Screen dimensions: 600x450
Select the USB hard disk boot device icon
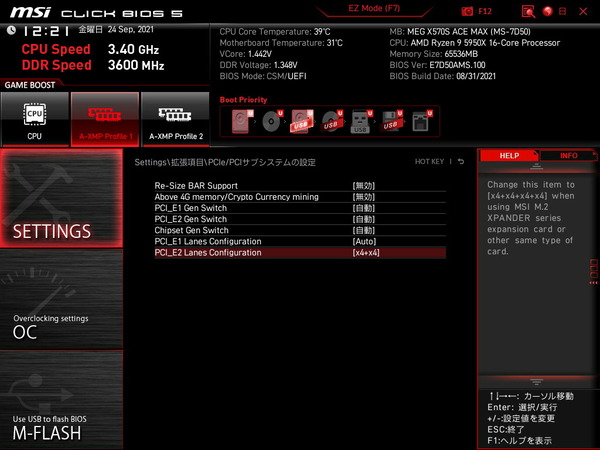tap(302, 121)
